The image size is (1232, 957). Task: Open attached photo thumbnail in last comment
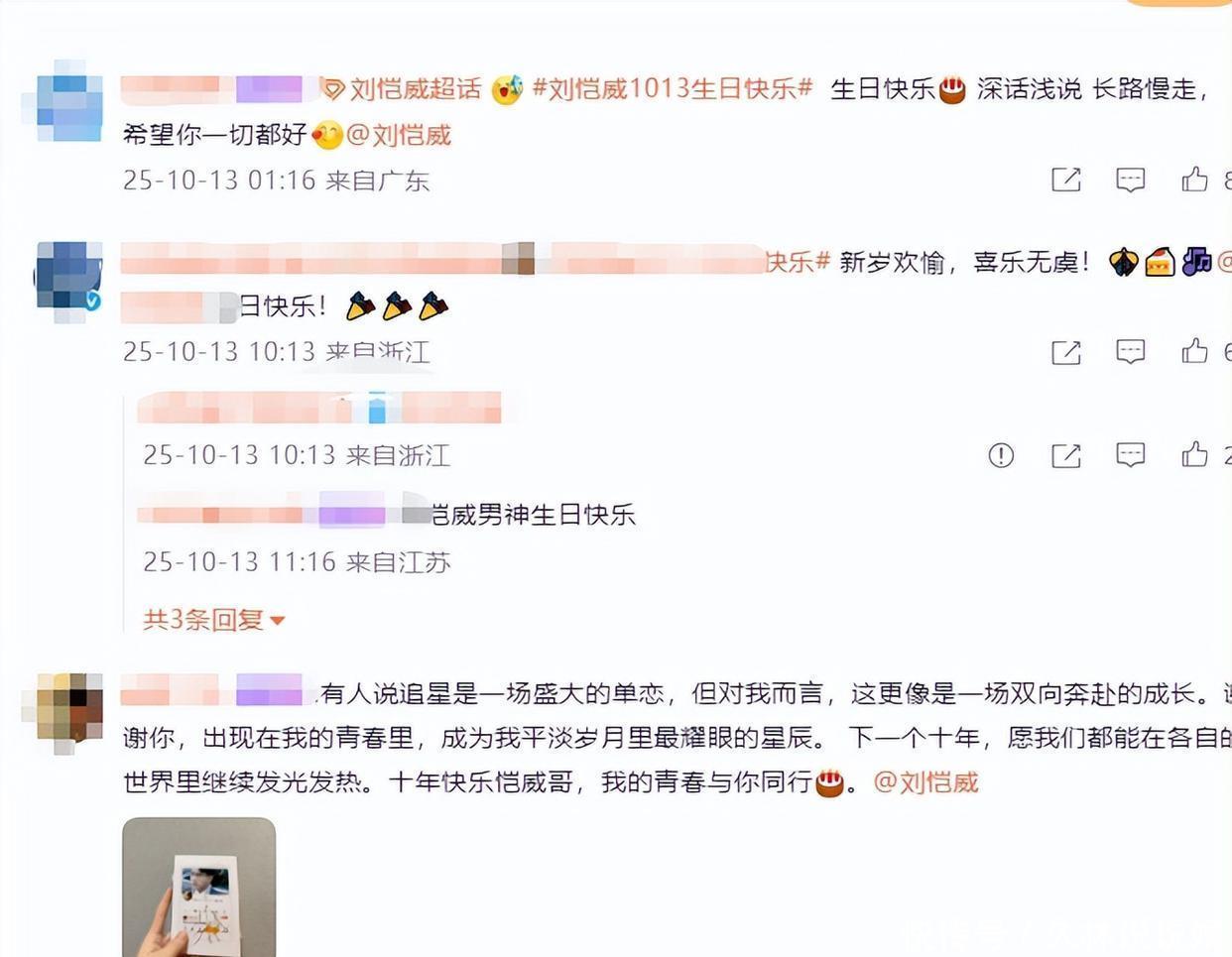click(198, 888)
